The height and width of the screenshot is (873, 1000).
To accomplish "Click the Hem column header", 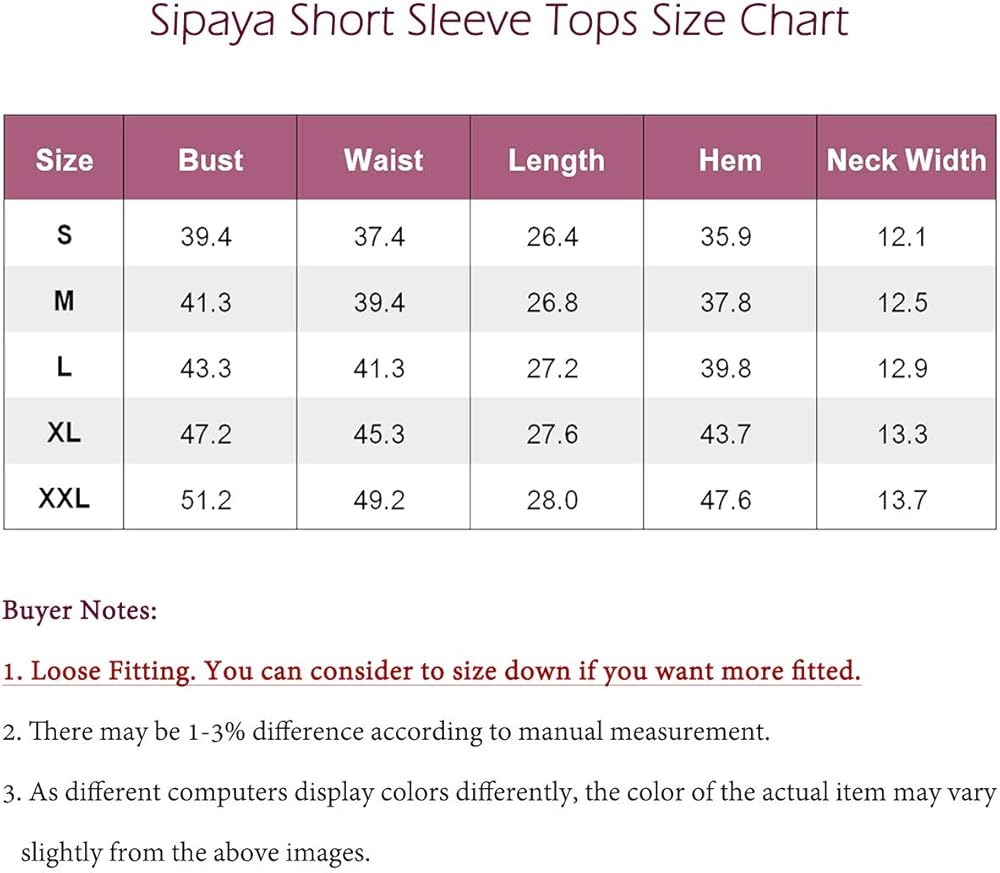I will pyautogui.click(x=729, y=160).
